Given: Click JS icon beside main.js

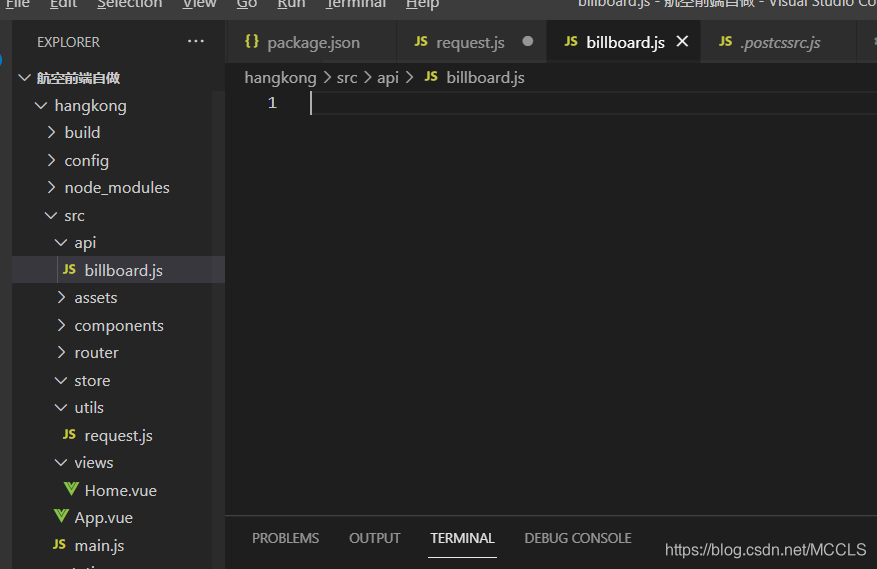Looking at the screenshot, I should click(x=59, y=544).
